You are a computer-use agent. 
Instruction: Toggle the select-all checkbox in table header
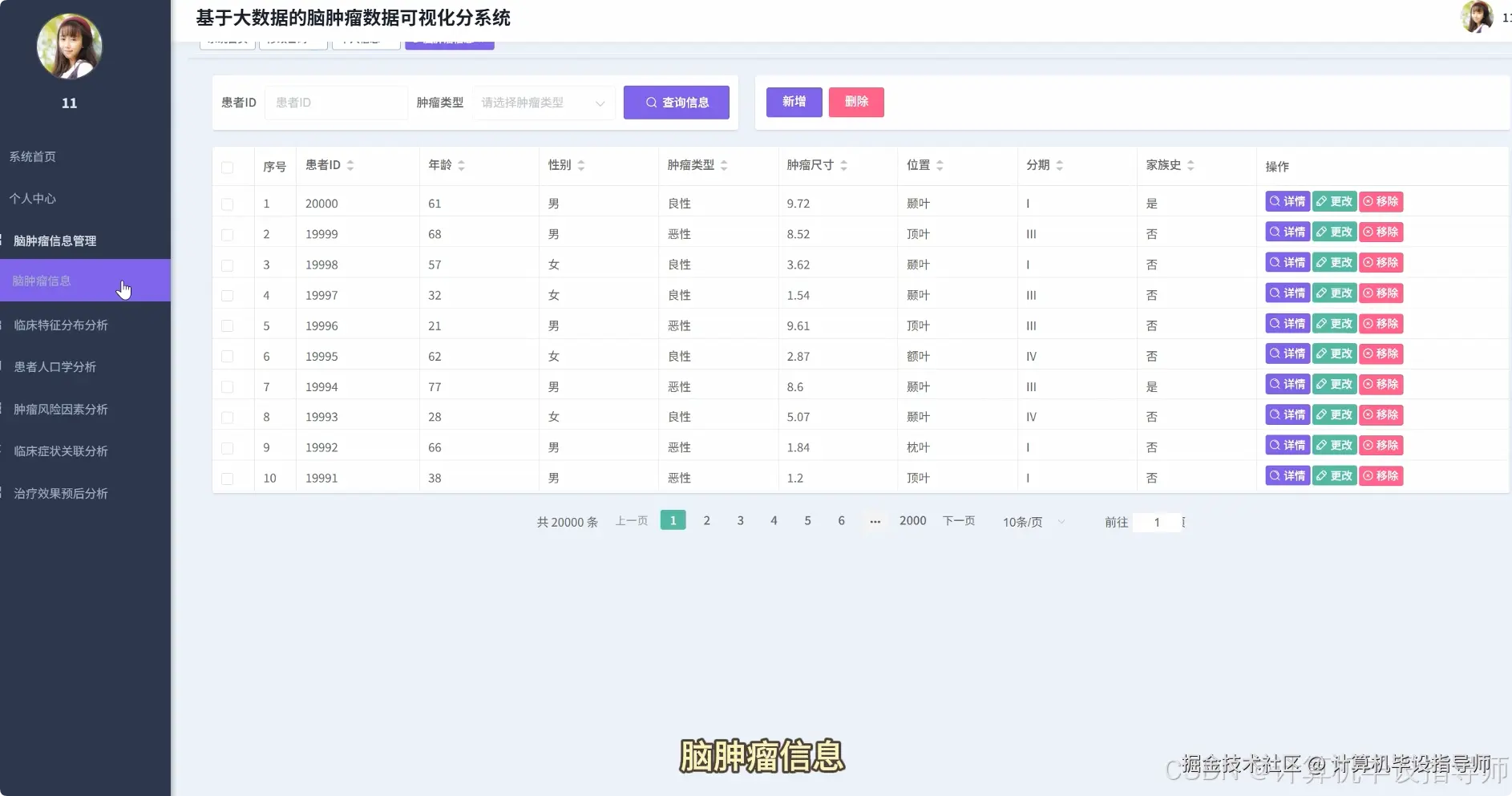tap(228, 167)
